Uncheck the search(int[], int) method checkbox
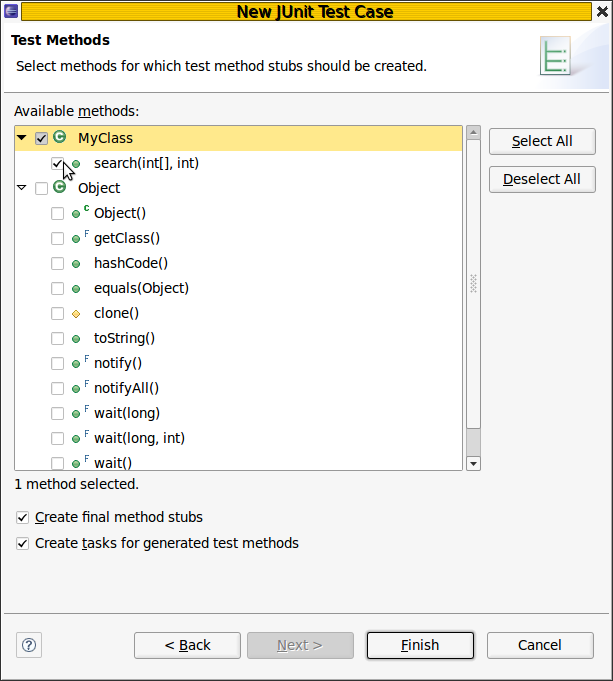Screen dimensions: 613x681 57,164
